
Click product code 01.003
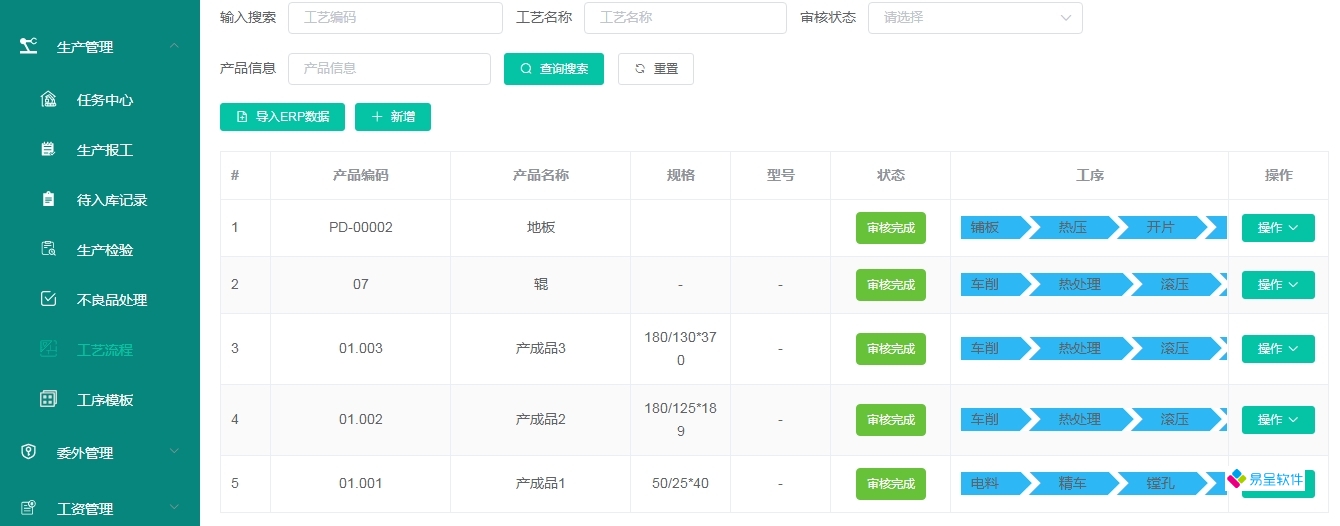tap(361, 348)
